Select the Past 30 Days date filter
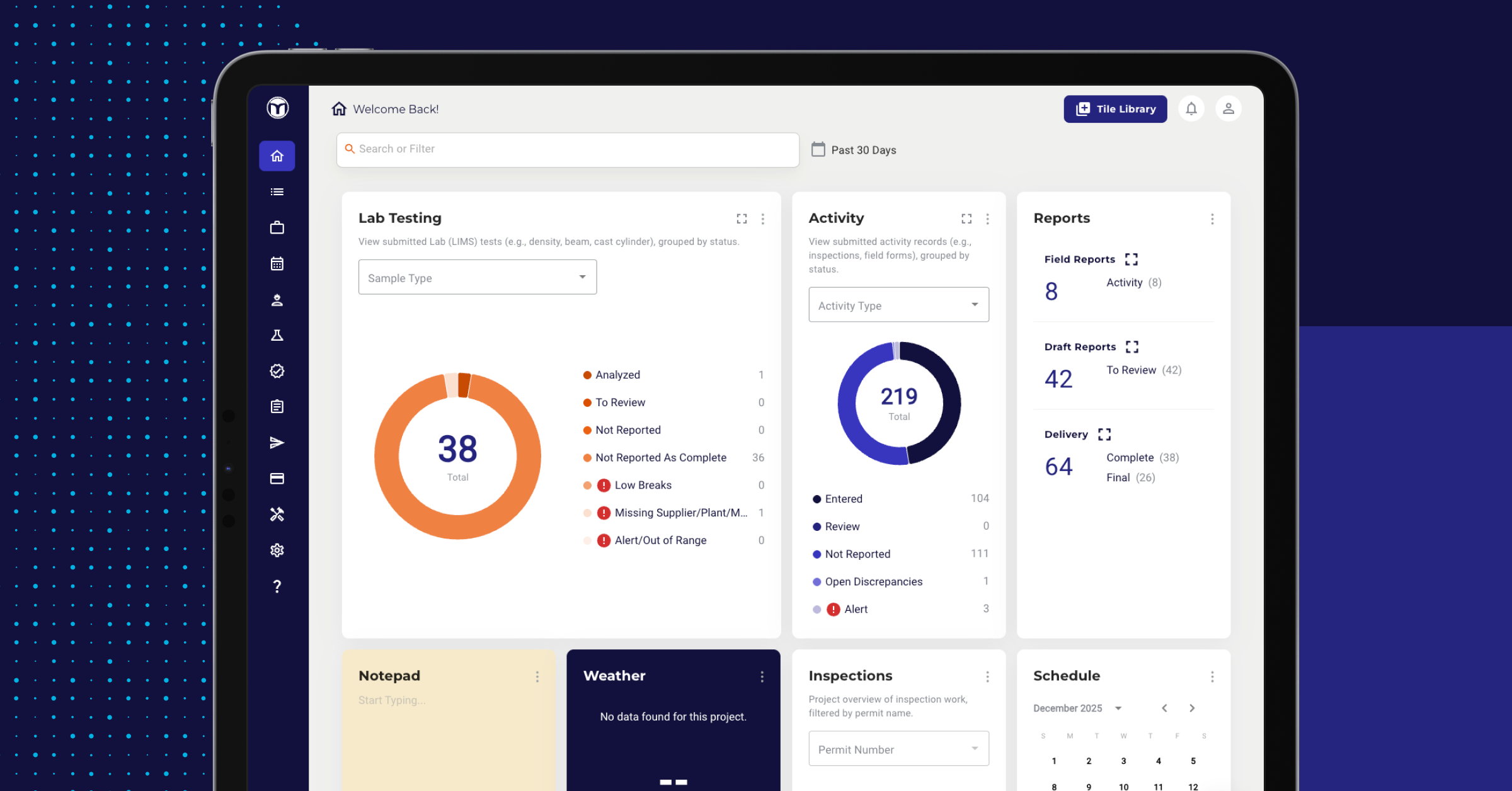This screenshot has width=1512, height=791. (854, 150)
